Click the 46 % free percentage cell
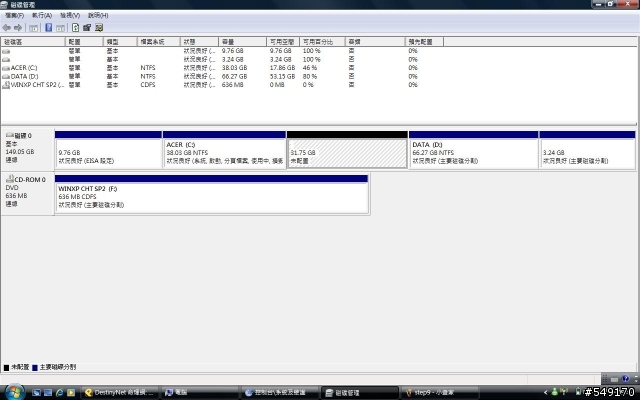This screenshot has width=640, height=400. click(x=310, y=68)
